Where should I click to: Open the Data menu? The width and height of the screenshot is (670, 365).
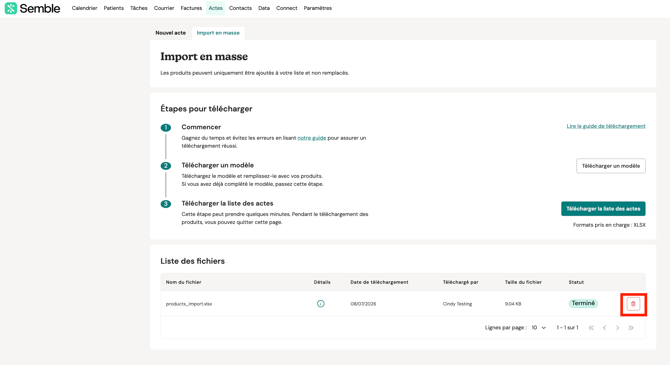tap(264, 8)
